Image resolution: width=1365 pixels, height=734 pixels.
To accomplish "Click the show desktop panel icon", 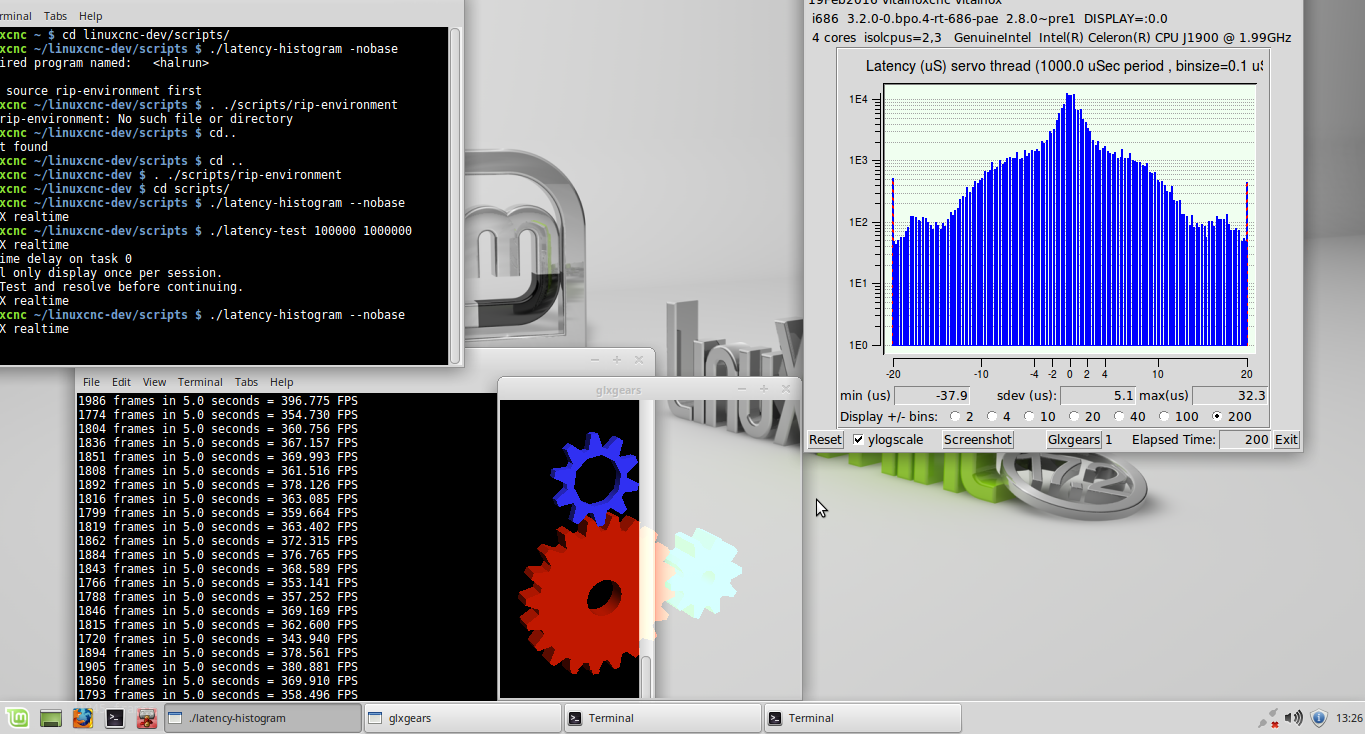I will 50,718.
